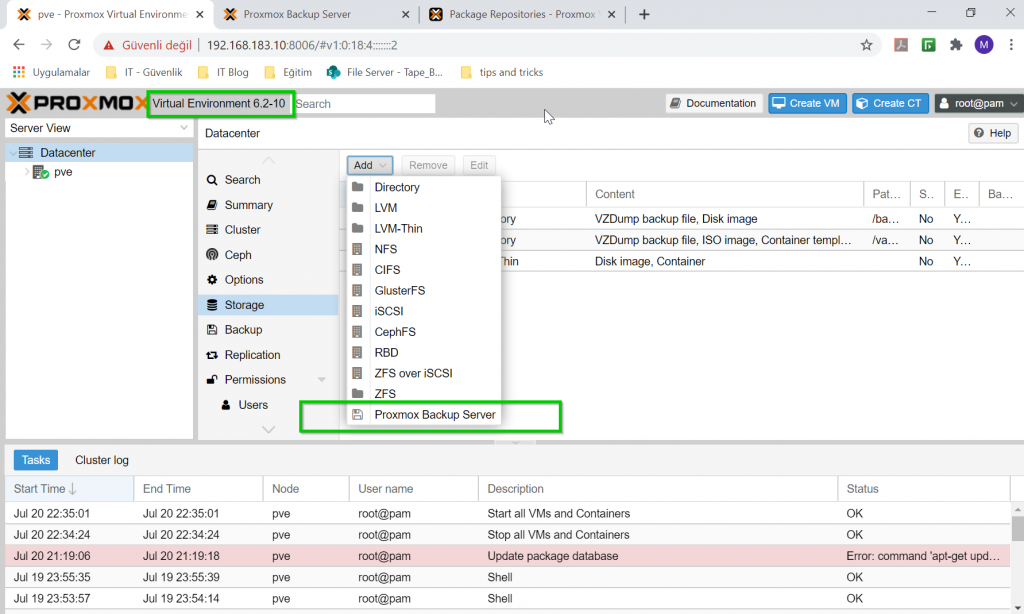Image resolution: width=1024 pixels, height=614 pixels.
Task: Select ZFS over iSCSI option
Action: [x=424, y=373]
